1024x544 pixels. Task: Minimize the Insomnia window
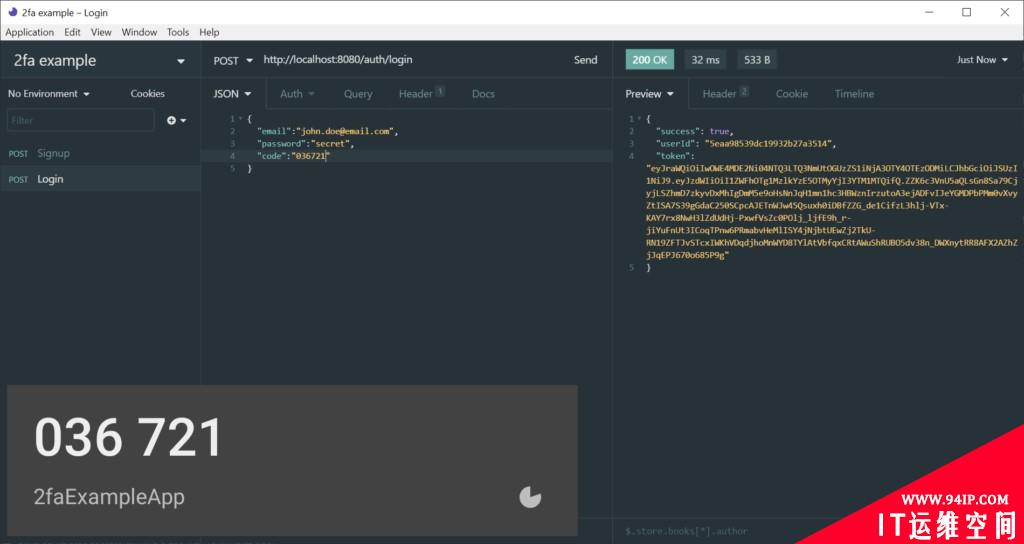point(929,12)
